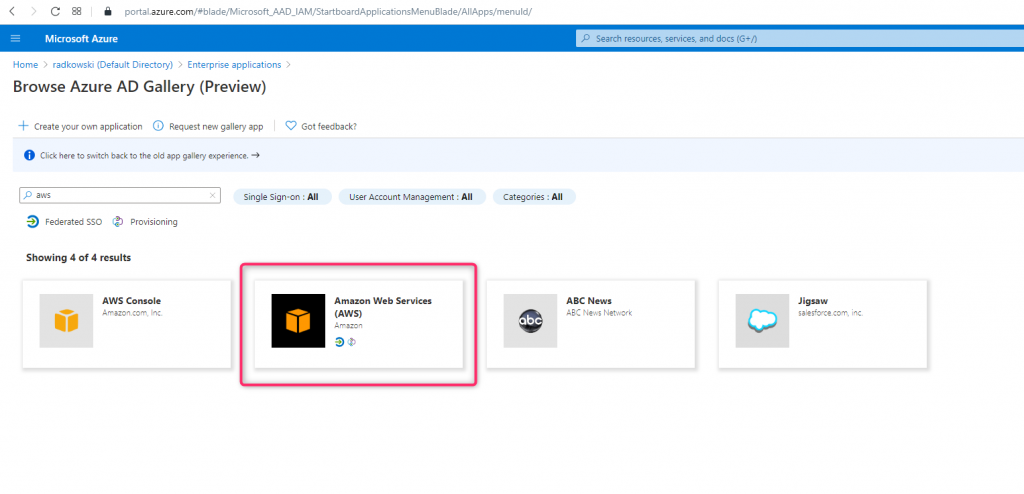Screen dimensions: 1024x494
Task: Reload the page with the browser refresh icon
Action: point(56,11)
